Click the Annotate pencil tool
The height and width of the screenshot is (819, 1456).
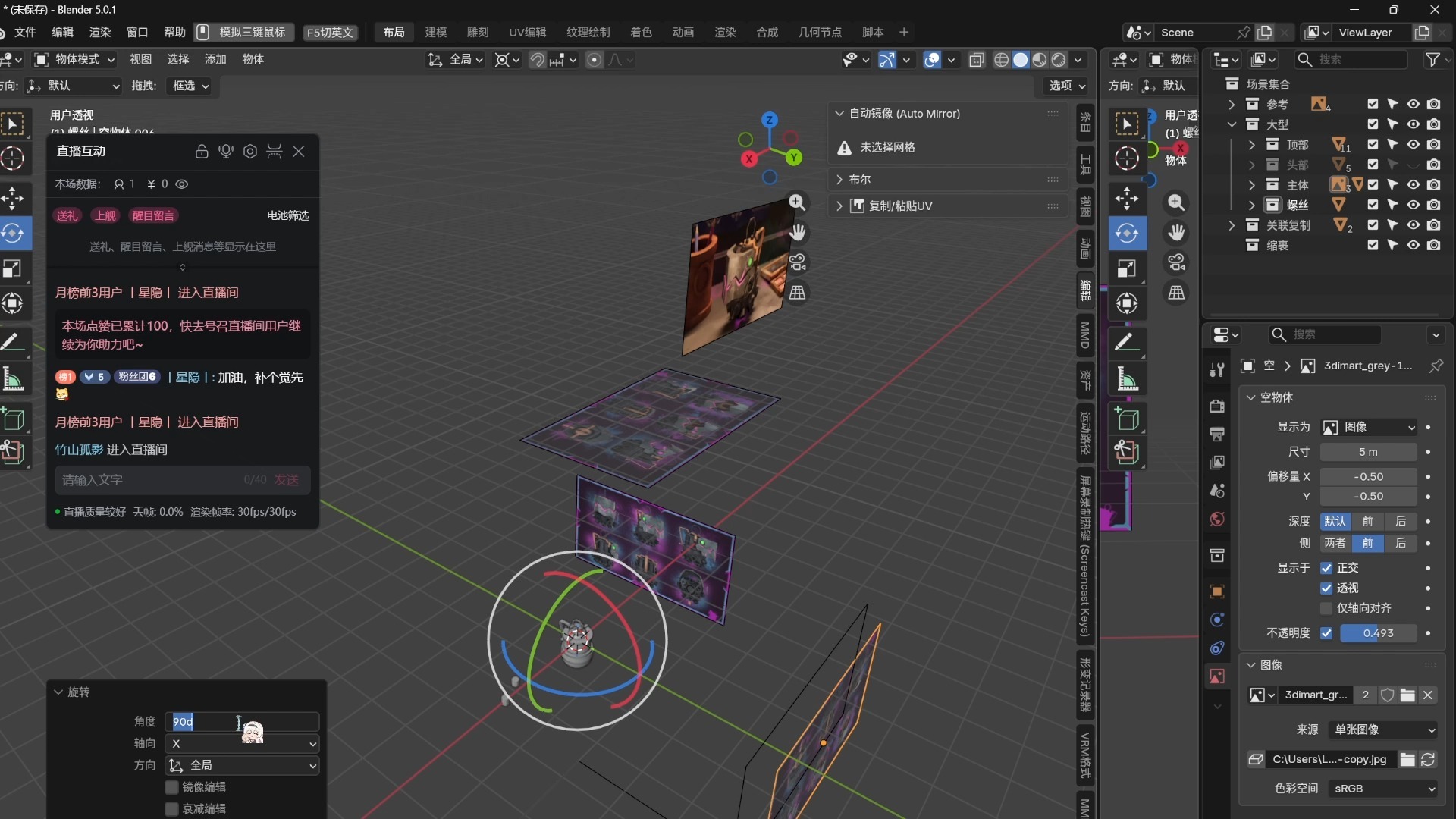point(13,341)
